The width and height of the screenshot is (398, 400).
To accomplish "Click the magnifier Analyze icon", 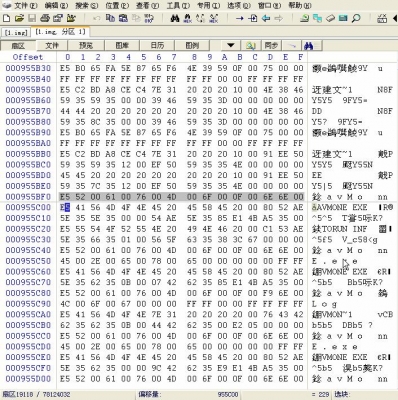I will point(356,18).
